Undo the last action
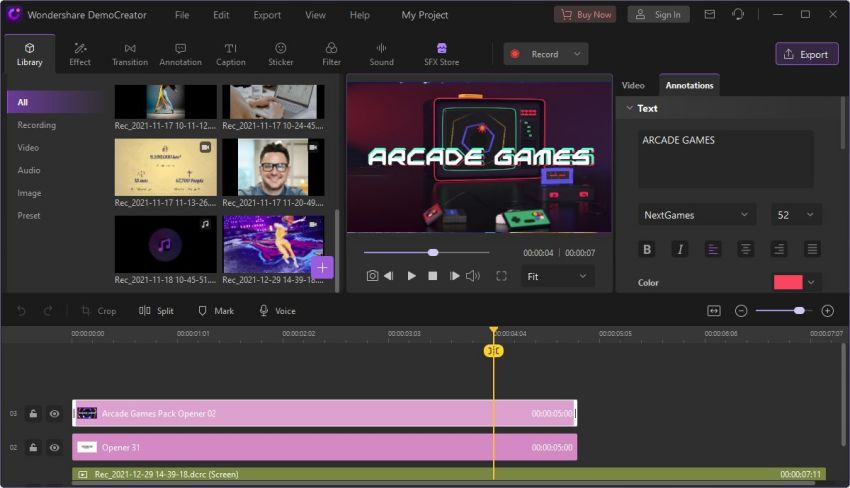 point(21,311)
